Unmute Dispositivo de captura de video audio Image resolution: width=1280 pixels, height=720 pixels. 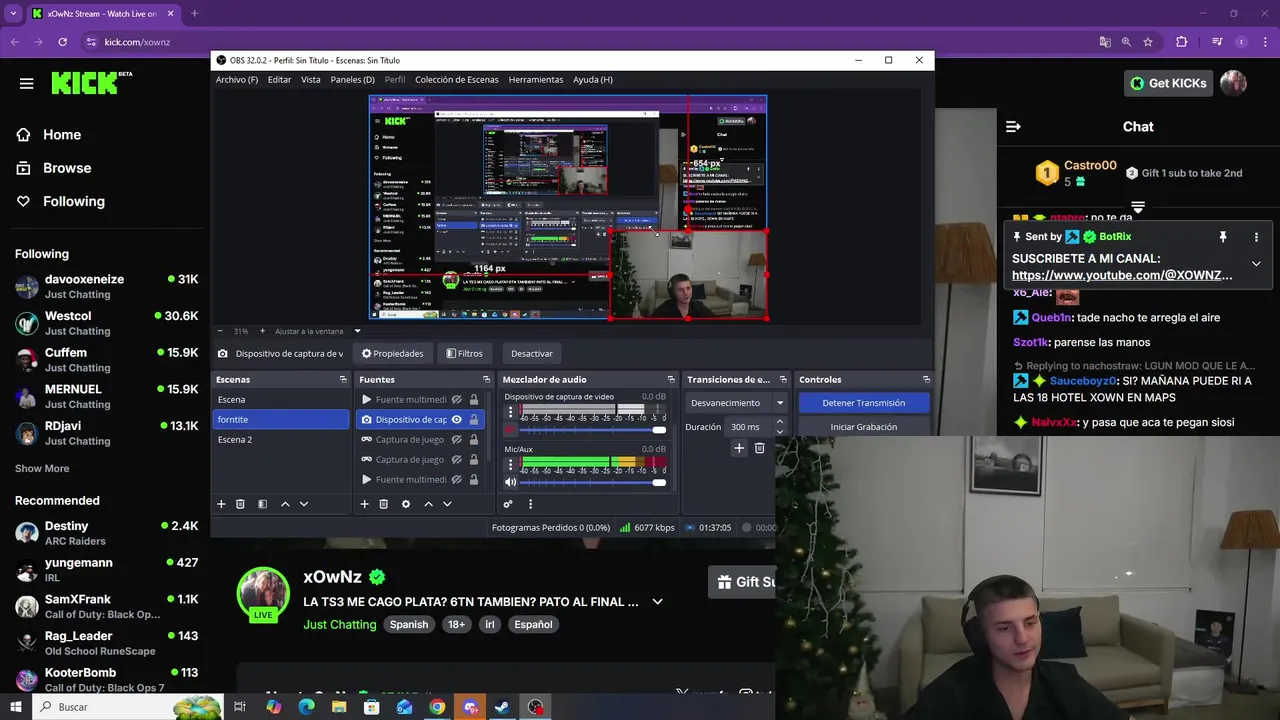[510, 430]
